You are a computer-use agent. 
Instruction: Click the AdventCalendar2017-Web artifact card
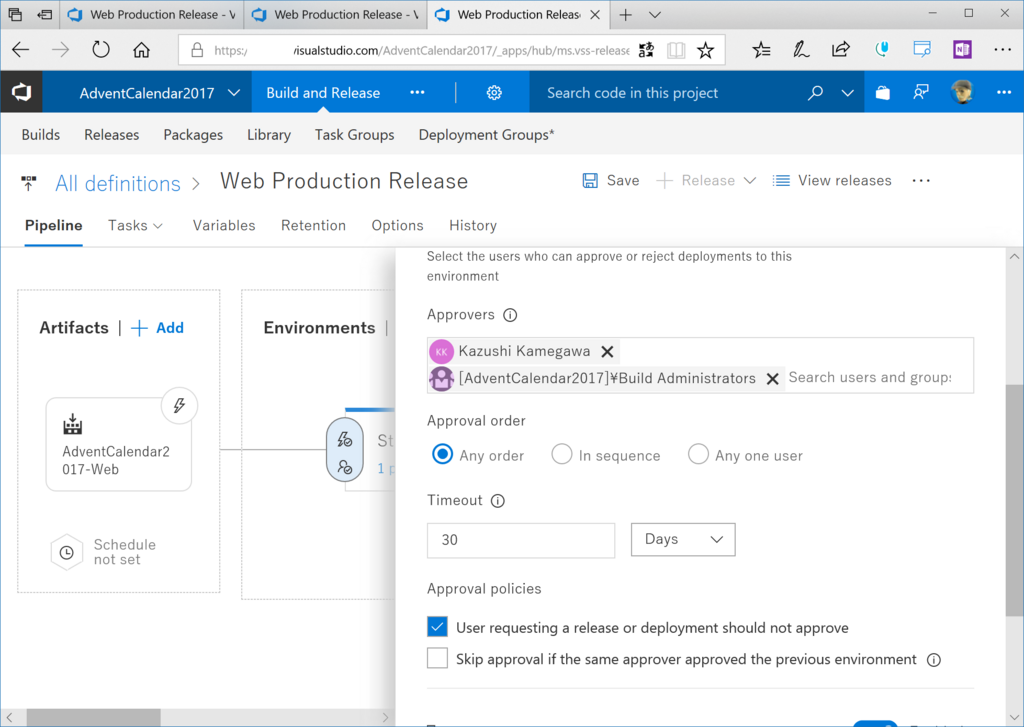119,444
